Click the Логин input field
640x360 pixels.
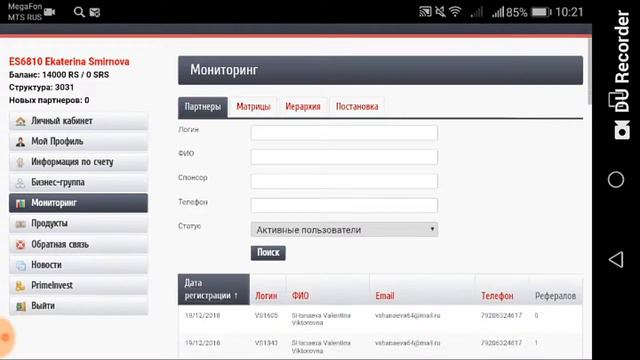tap(344, 133)
